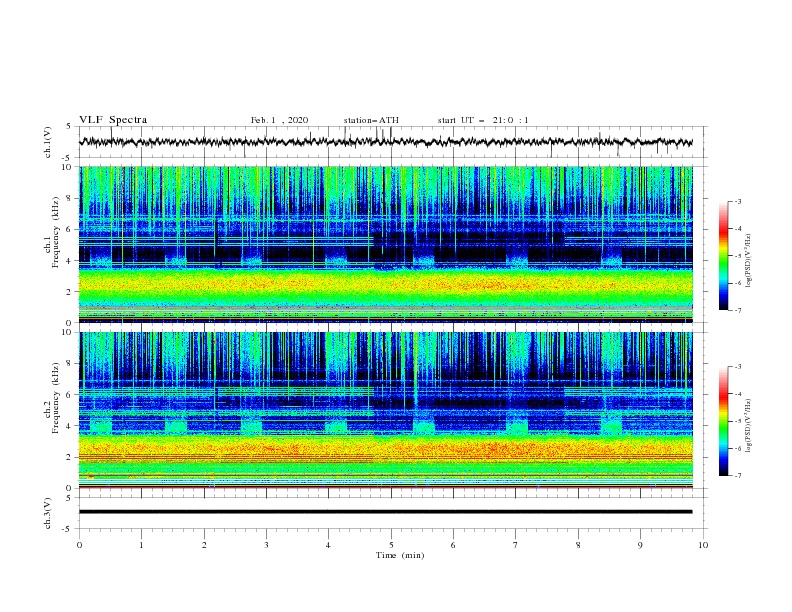The height and width of the screenshot is (612, 792).
Task: Click the ch.1 'Frequency (kHz)' axis label
Action: [56, 232]
